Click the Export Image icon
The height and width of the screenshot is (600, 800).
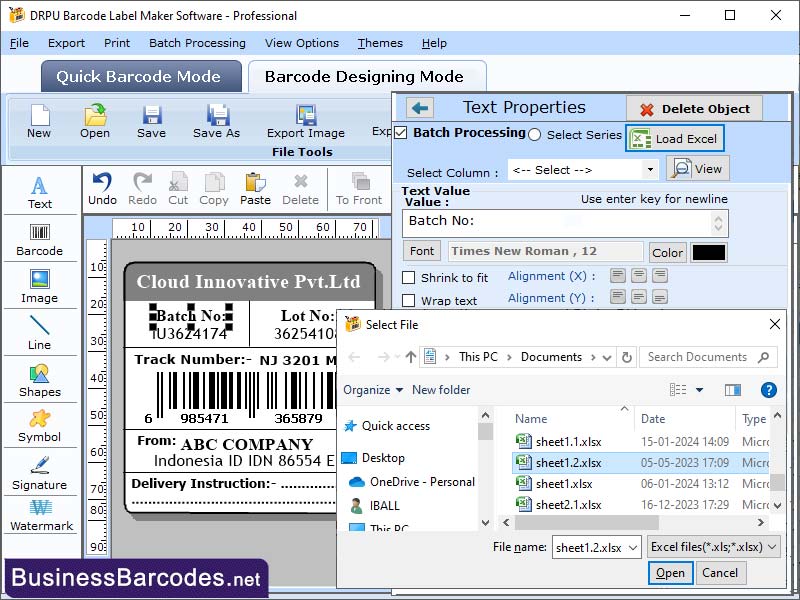pyautogui.click(x=305, y=120)
